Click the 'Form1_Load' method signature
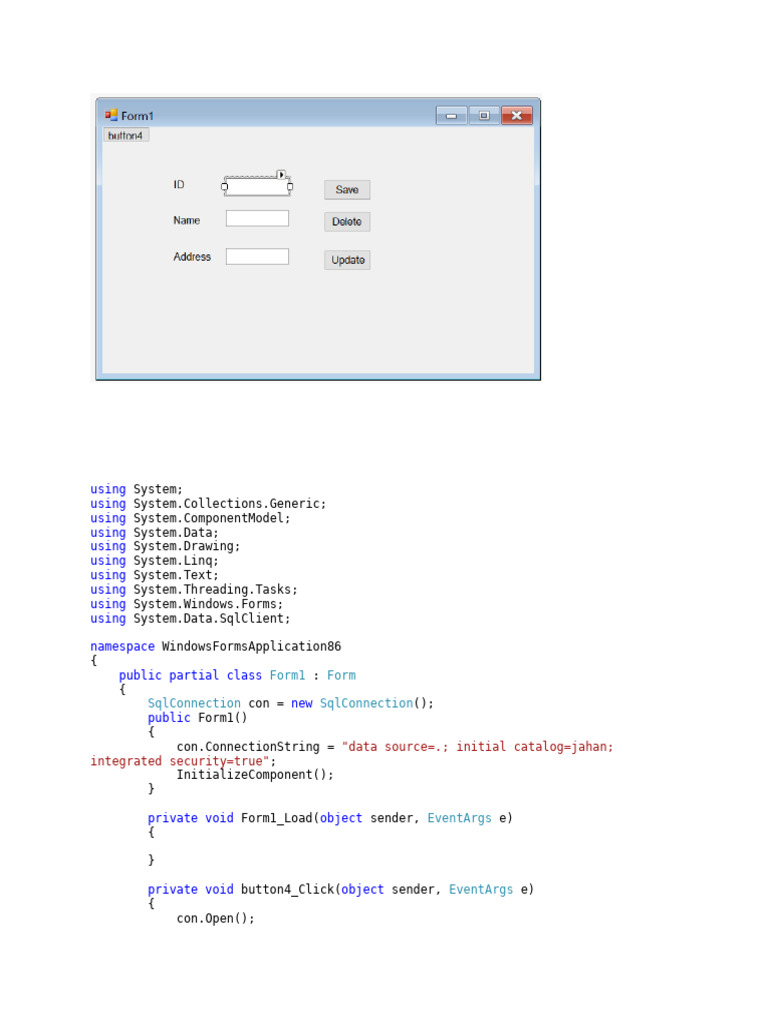 [330, 818]
